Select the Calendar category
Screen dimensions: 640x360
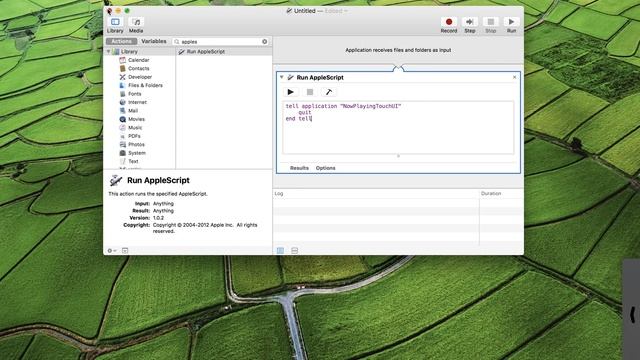[x=138, y=60]
